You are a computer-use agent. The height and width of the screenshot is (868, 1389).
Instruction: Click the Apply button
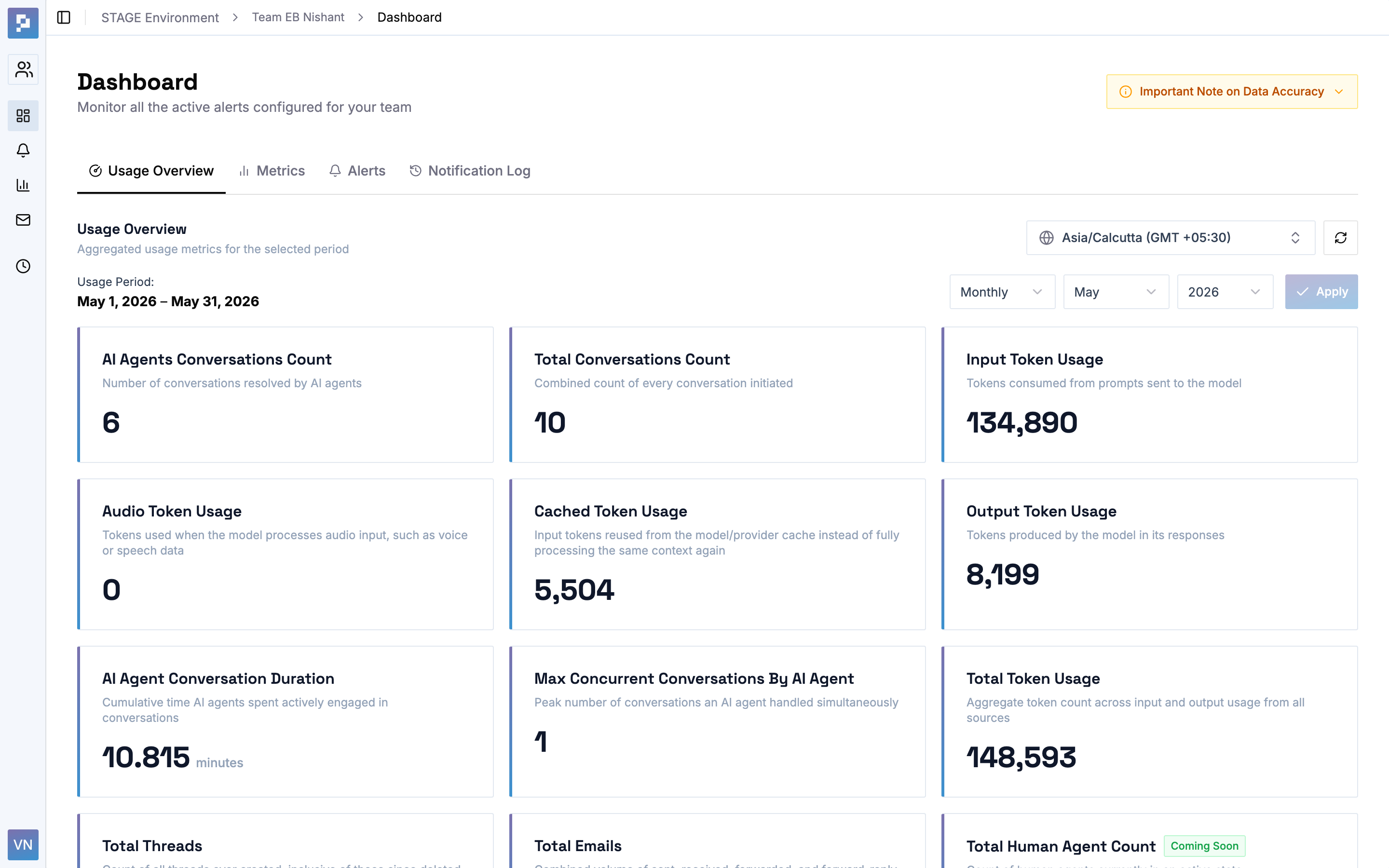click(x=1321, y=292)
